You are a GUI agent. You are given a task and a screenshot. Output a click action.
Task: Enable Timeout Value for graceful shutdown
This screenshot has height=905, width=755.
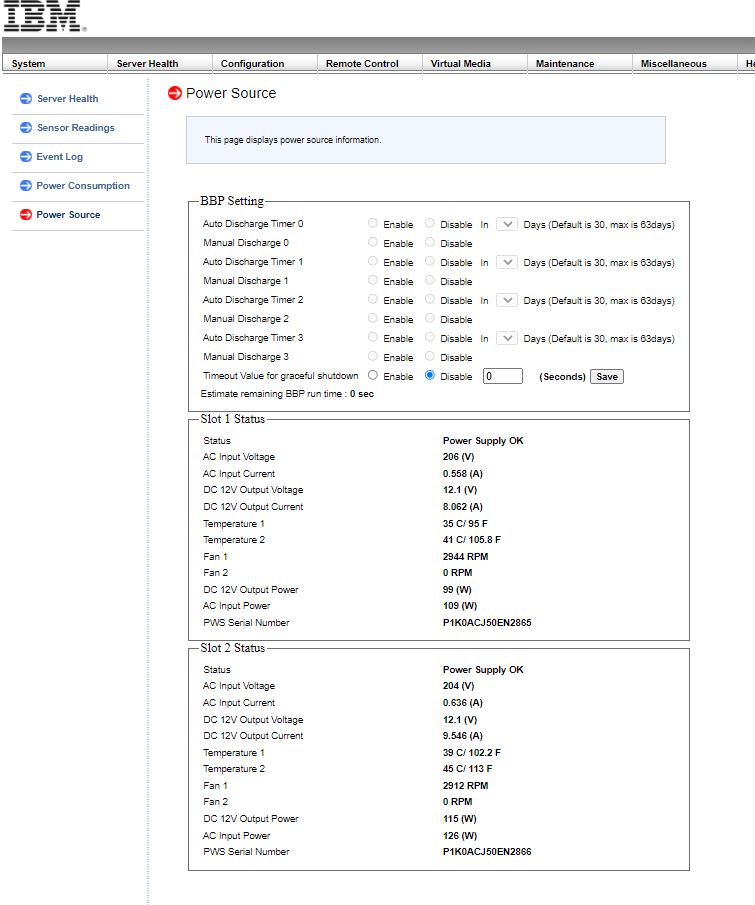(371, 376)
